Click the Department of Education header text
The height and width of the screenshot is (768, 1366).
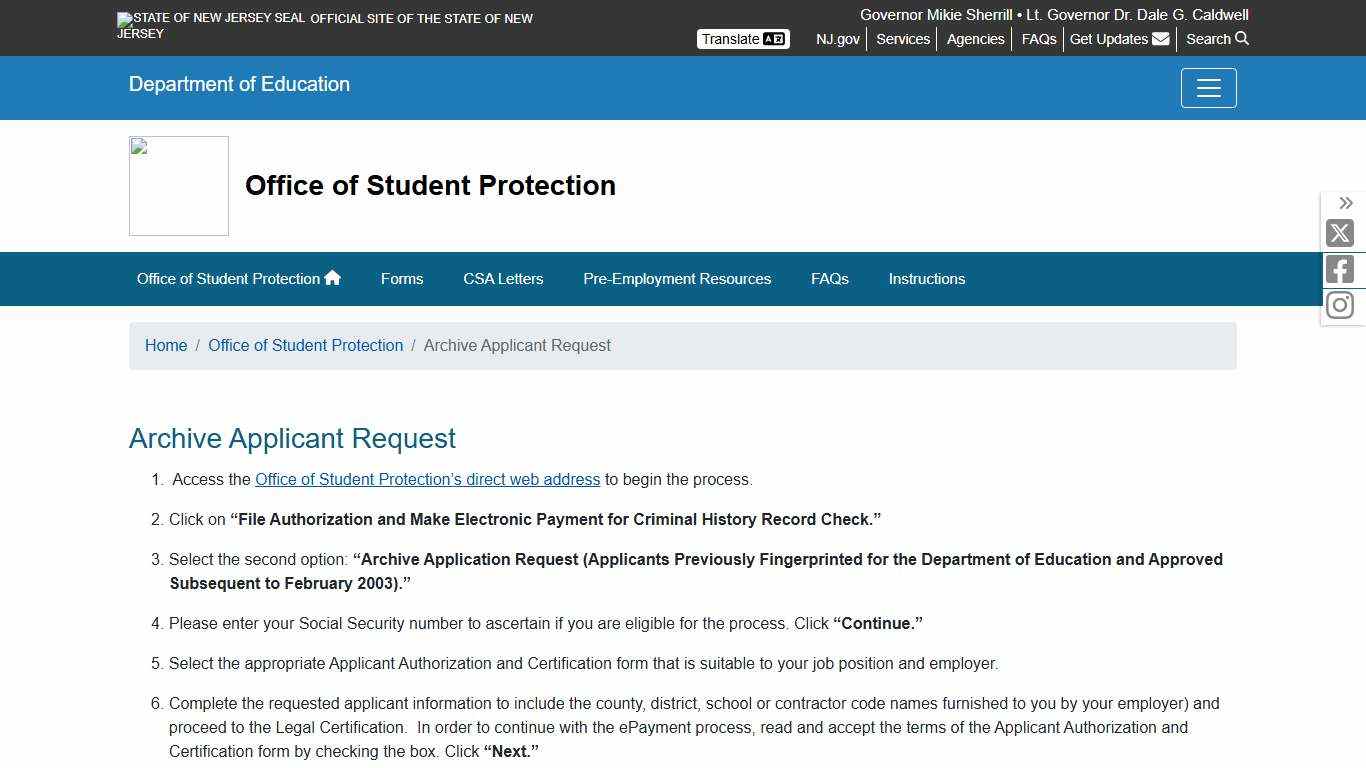pyautogui.click(x=239, y=84)
